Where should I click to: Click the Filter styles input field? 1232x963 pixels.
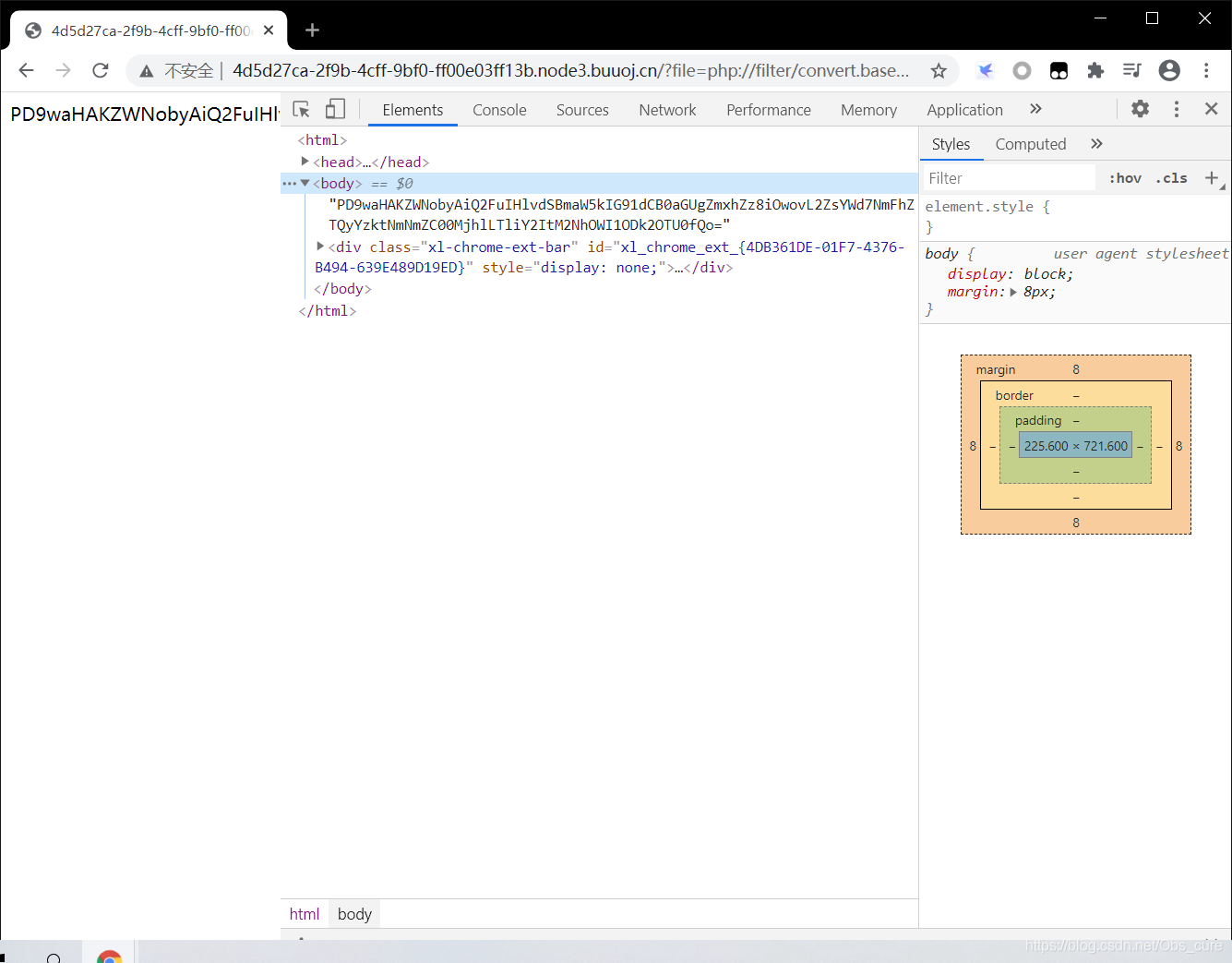point(1010,178)
